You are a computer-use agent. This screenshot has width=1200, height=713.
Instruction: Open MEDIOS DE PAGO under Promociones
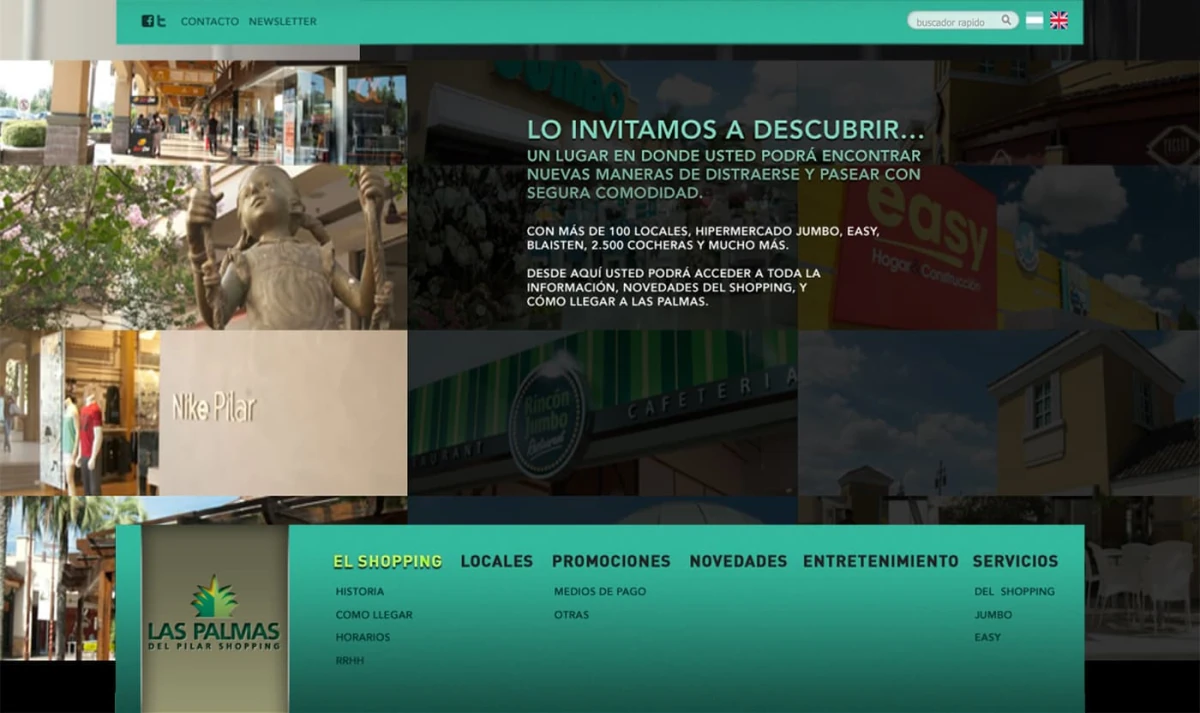(x=600, y=592)
